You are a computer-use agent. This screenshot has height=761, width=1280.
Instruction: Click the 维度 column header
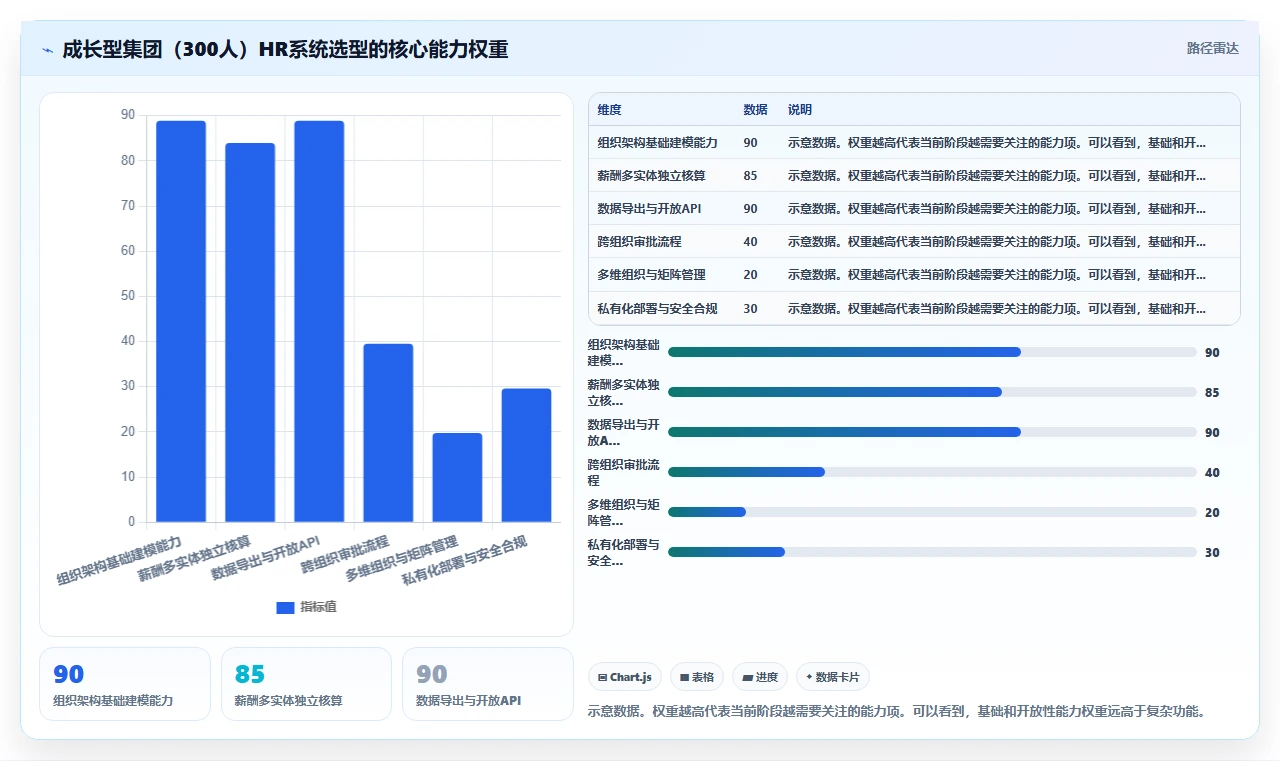pyautogui.click(x=609, y=110)
